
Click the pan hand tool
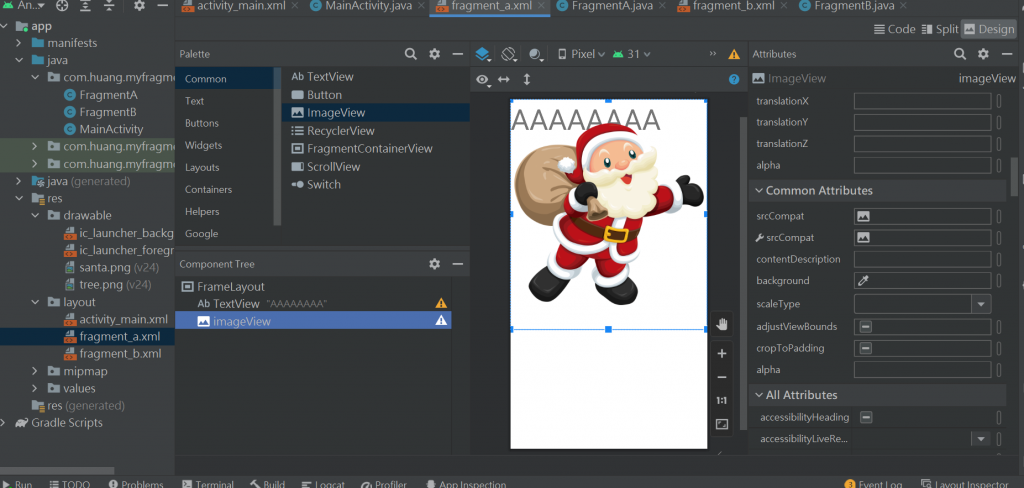tap(722, 324)
